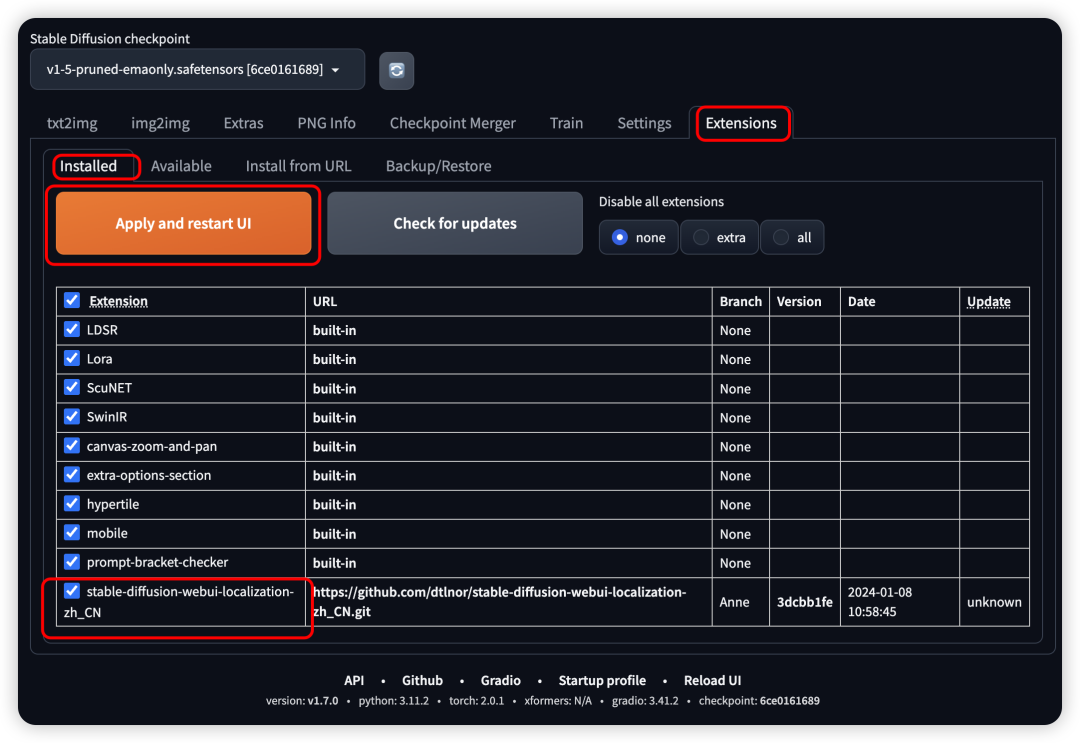This screenshot has width=1080, height=743.
Task: Switch to the Available sub-tab
Action: coord(180,166)
